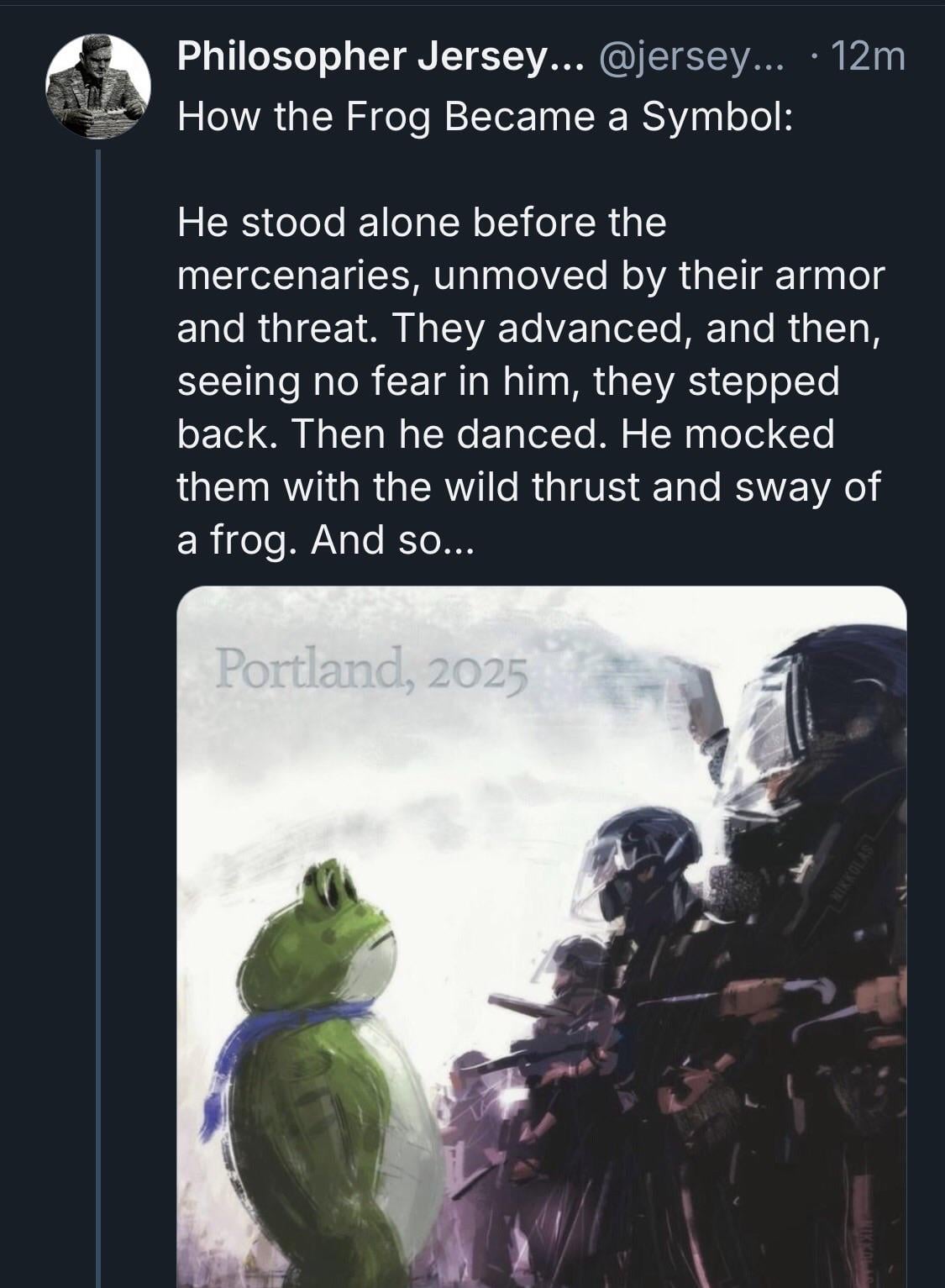
Task: Click the 12m timestamp
Action: point(868,58)
